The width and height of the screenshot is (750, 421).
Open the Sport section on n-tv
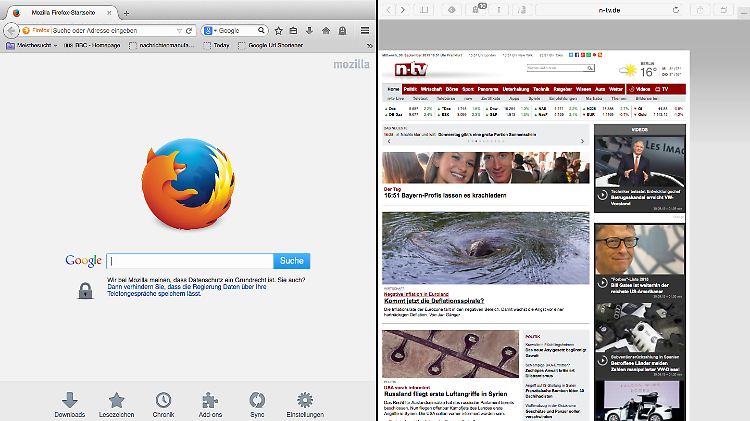[468, 89]
